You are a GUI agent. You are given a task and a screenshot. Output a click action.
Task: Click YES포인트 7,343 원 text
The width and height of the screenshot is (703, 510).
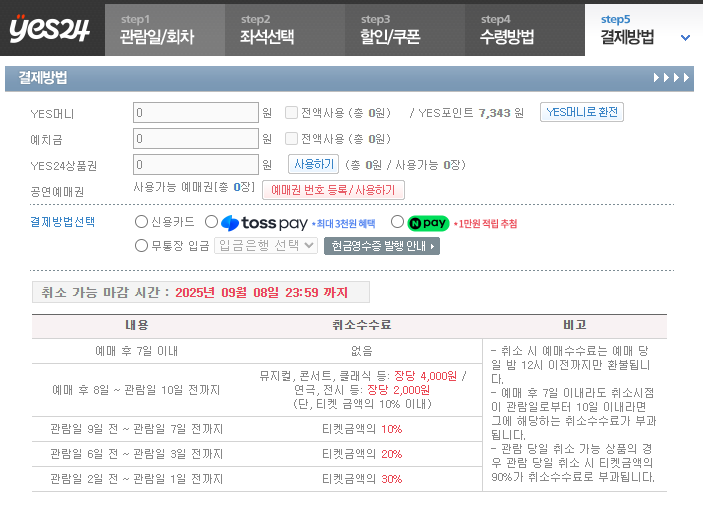click(471, 113)
